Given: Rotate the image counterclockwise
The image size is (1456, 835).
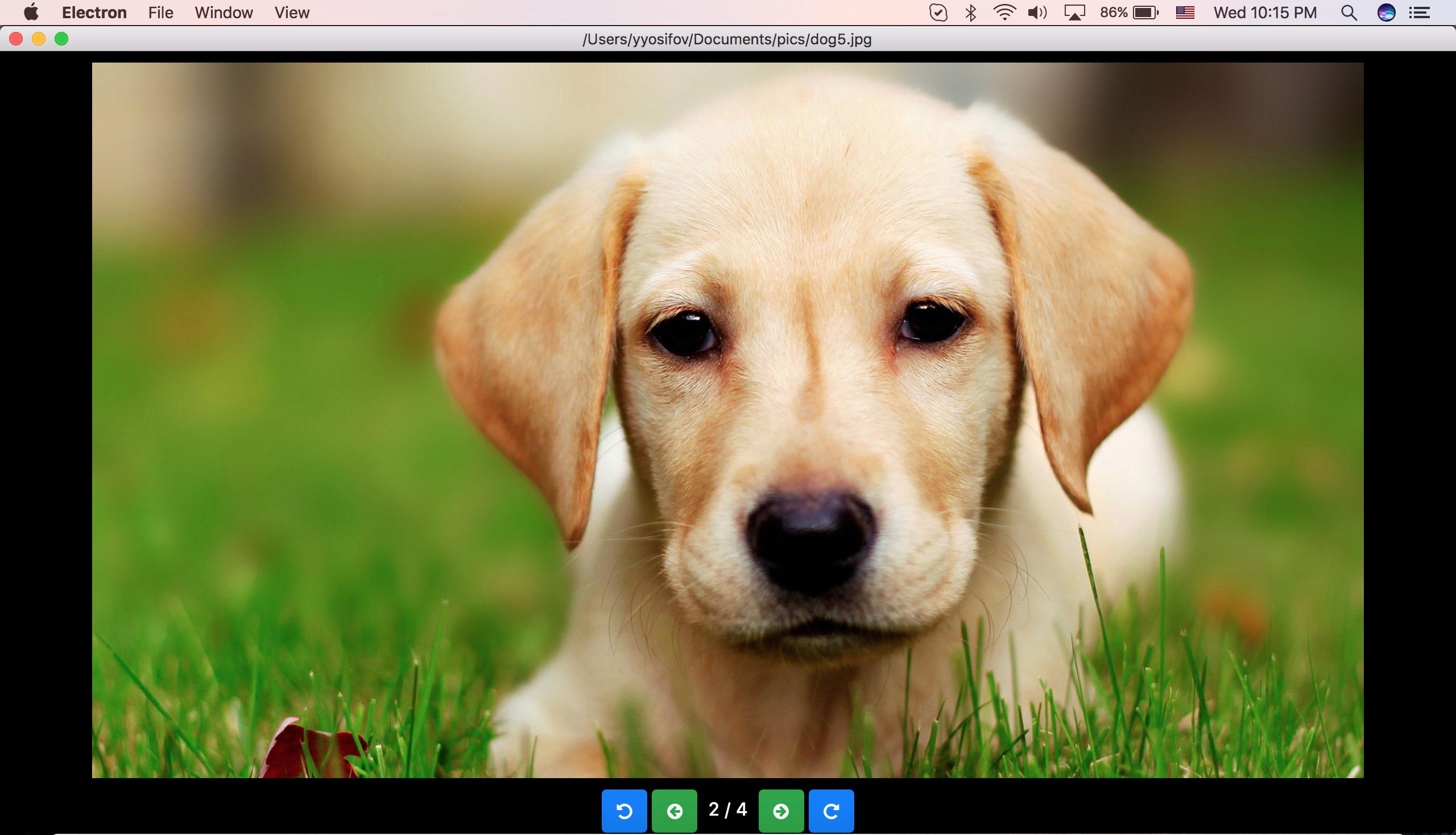Looking at the screenshot, I should (624, 811).
